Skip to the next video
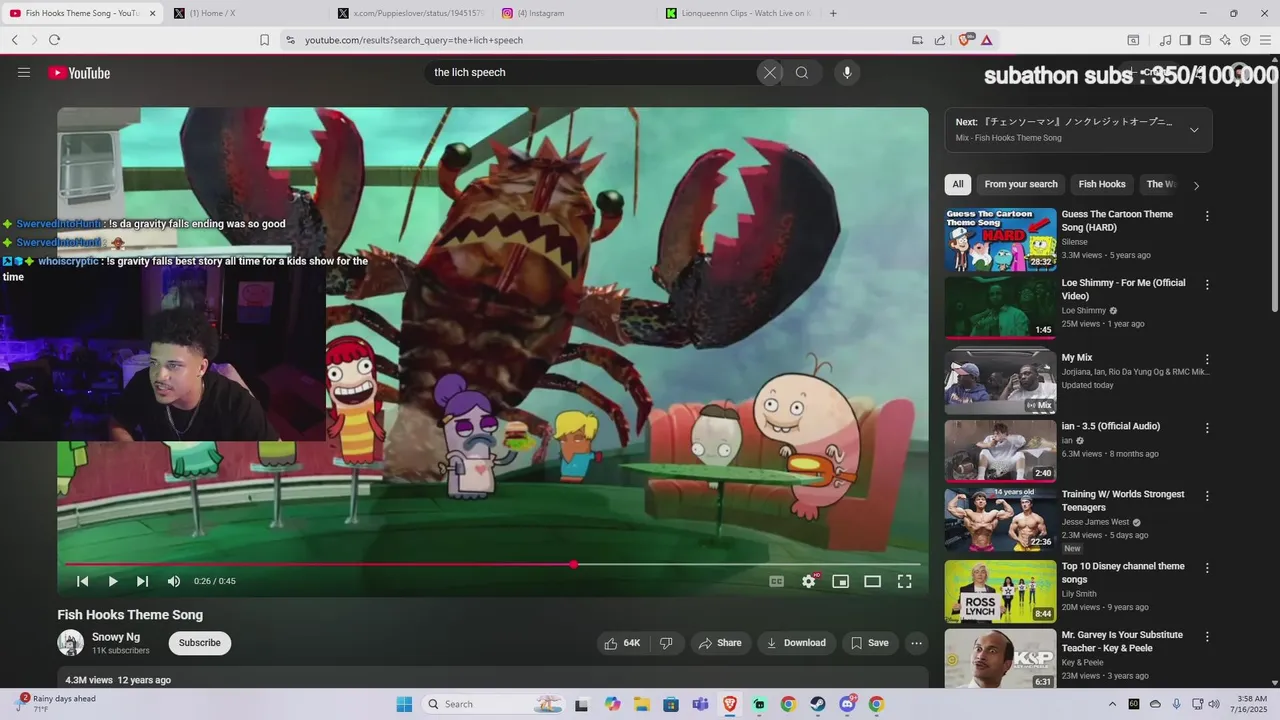This screenshot has width=1280, height=720. 143,581
